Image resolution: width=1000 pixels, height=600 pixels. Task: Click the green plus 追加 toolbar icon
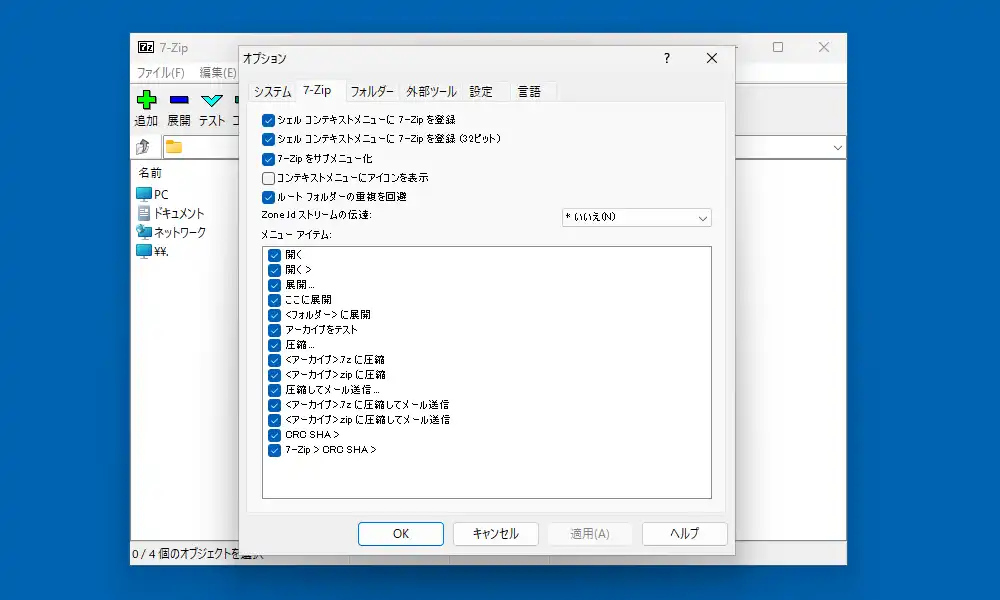pos(147,100)
